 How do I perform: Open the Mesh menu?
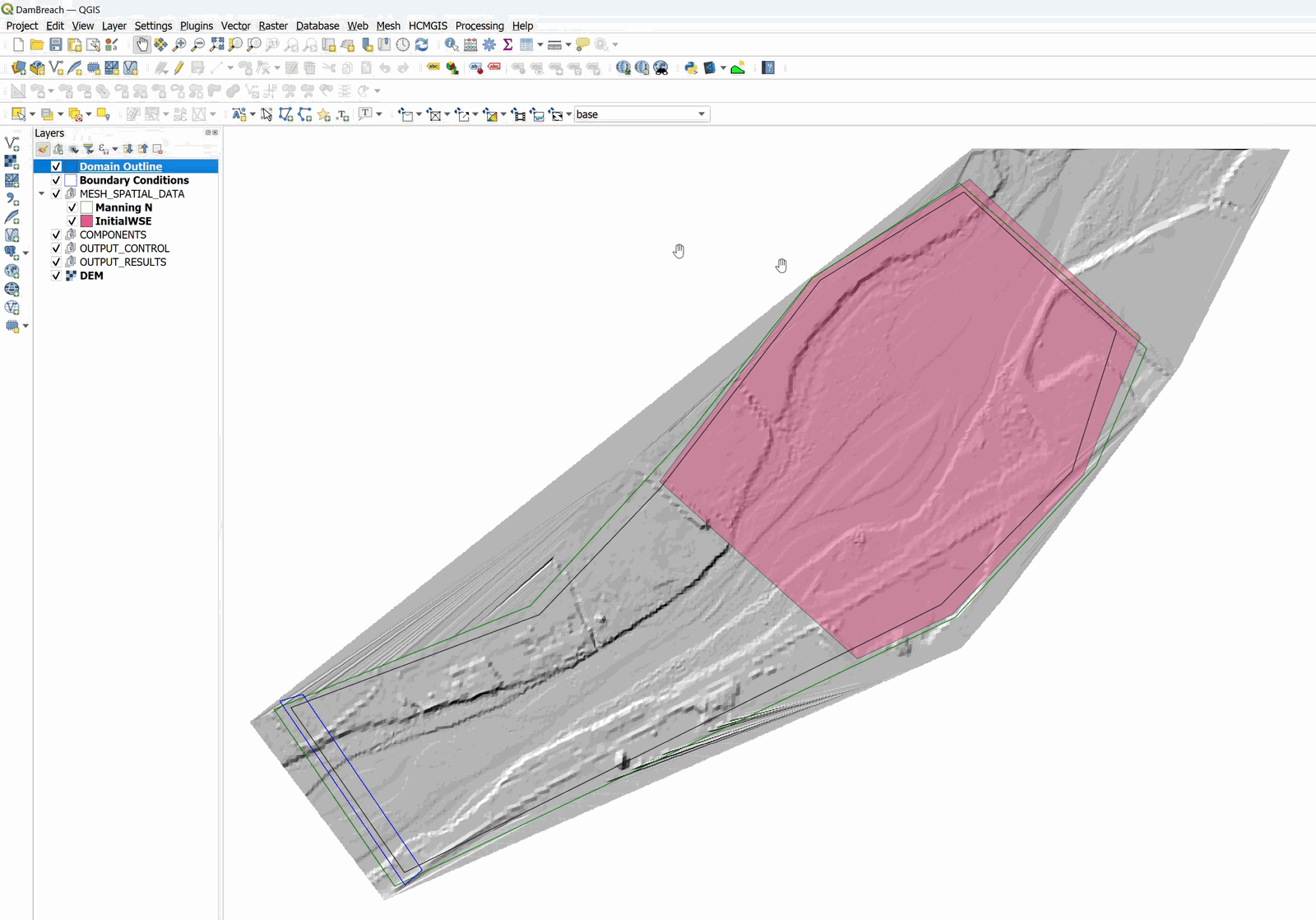tap(387, 26)
